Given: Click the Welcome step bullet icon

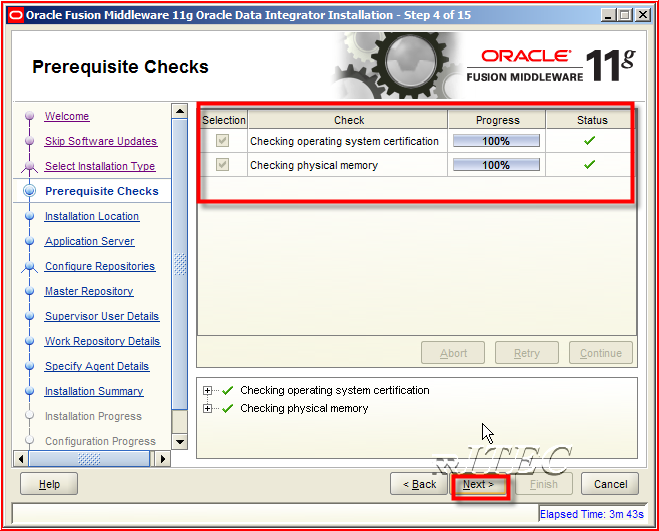Looking at the screenshot, I should coord(29,116).
